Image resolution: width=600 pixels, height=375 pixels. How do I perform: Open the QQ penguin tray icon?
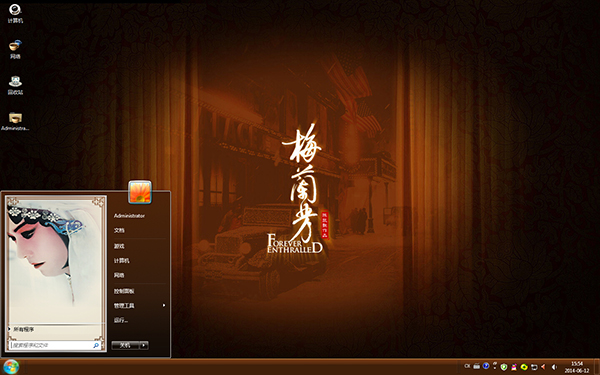(514, 367)
